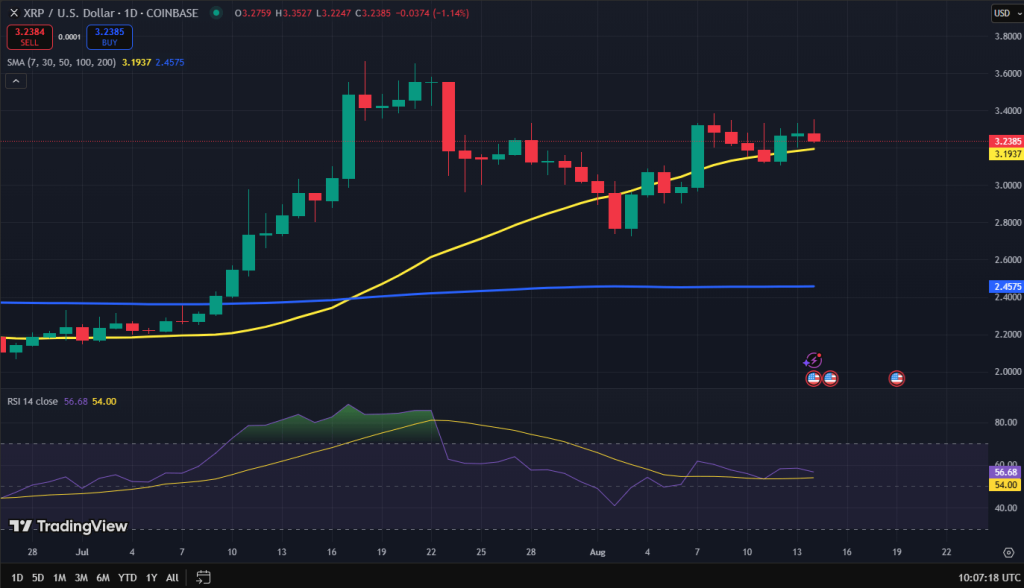Click the first US flag event marker
The width and height of the screenshot is (1024, 588).
coord(813,378)
